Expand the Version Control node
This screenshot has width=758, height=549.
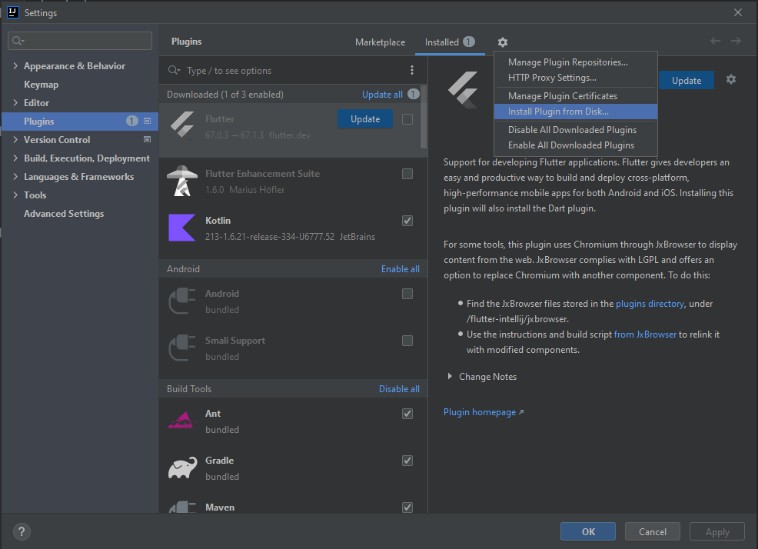15,139
